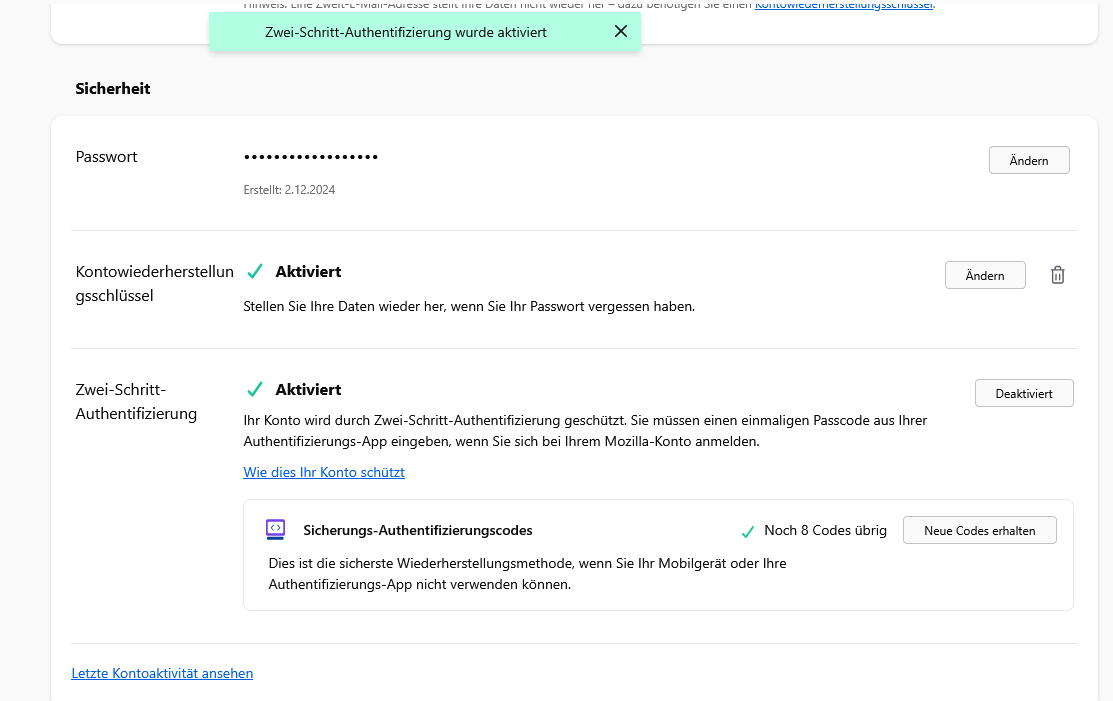The height and width of the screenshot is (701, 1113).
Task: Click green checkmark beside Kontowiederherstellungsschlüssel Aktiviert
Action: pyautogui.click(x=255, y=272)
